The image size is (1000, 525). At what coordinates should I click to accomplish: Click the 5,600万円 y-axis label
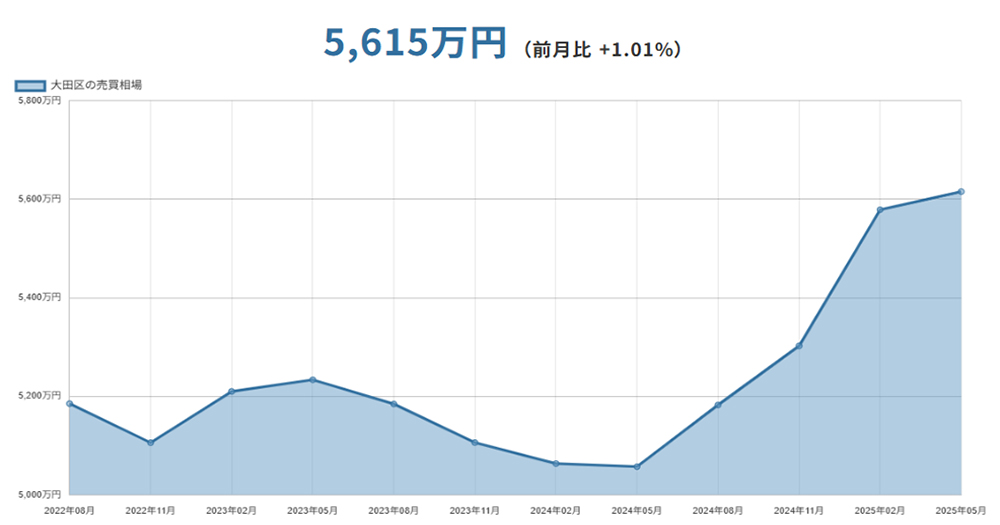40,199
